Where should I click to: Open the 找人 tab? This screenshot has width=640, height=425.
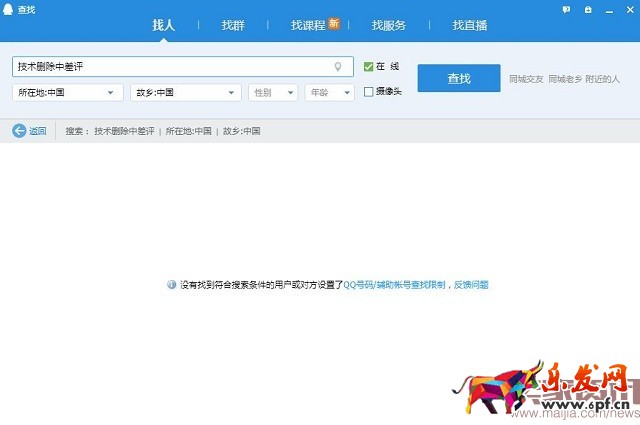coord(163,25)
